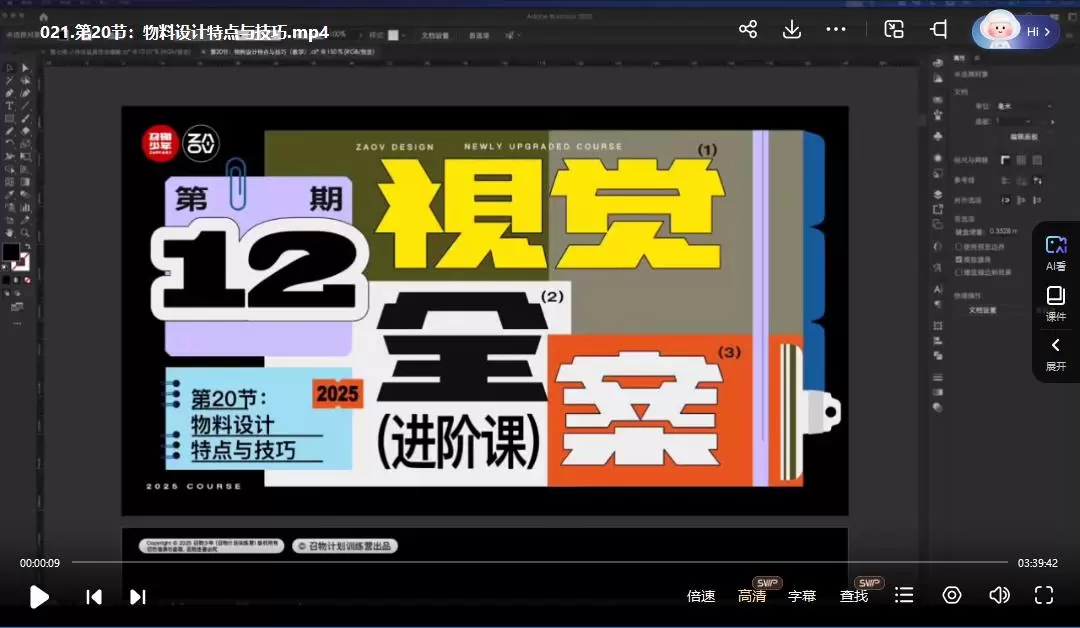1080x628 pixels.
Task: Click the black Fill color swatch
Action: click(11, 253)
